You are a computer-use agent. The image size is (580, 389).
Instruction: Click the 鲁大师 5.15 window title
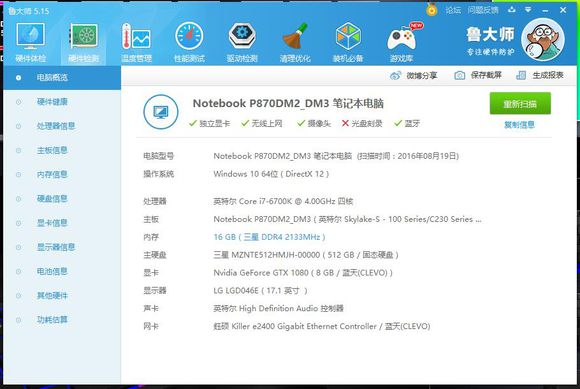tap(28, 11)
